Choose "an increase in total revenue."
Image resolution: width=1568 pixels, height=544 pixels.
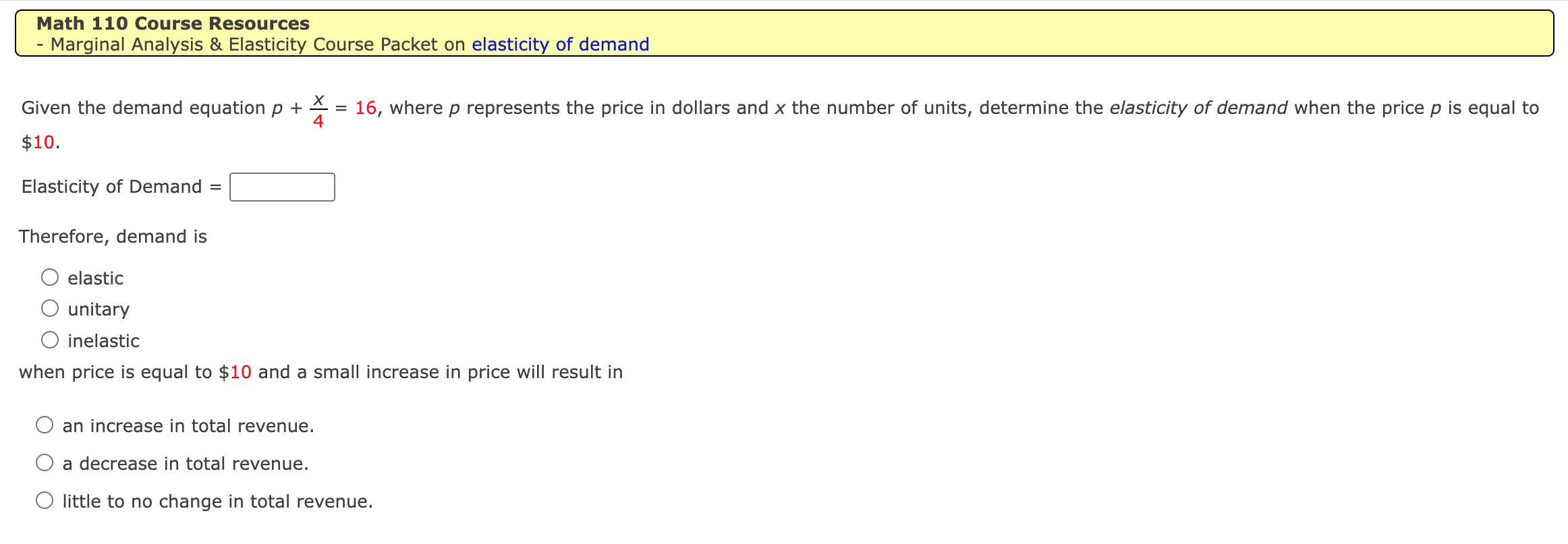tap(45, 425)
